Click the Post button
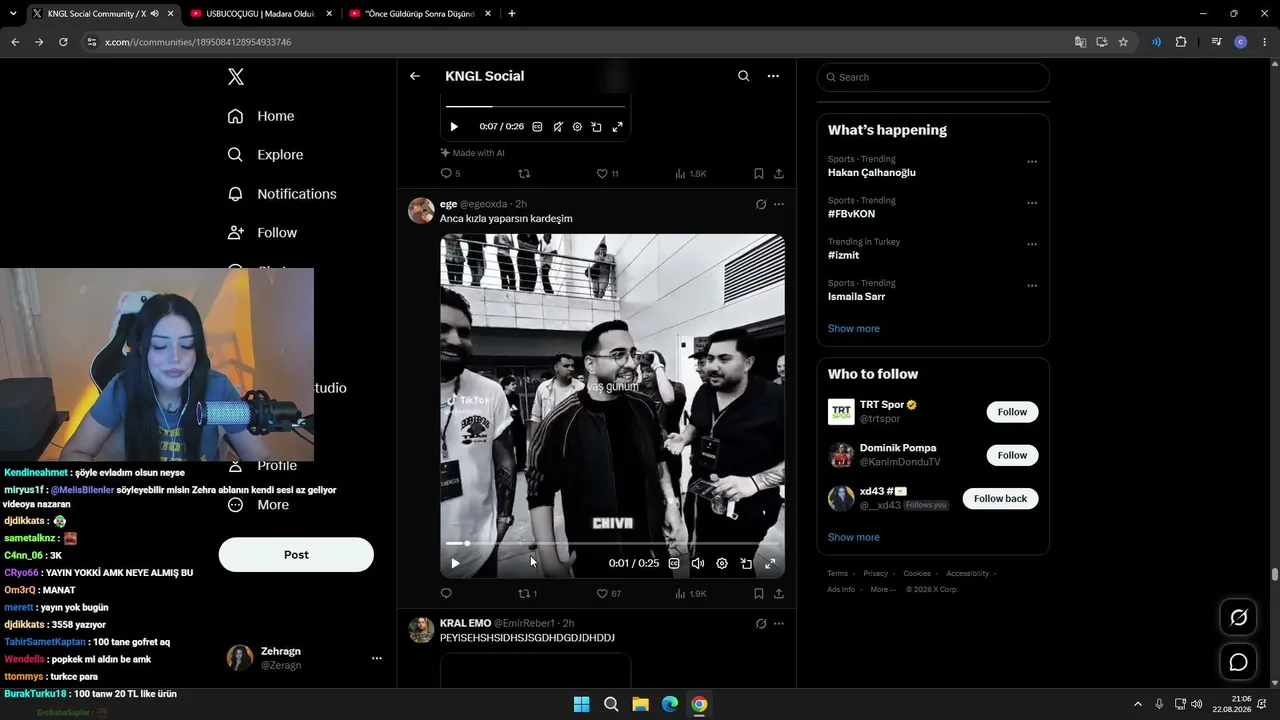 click(296, 555)
